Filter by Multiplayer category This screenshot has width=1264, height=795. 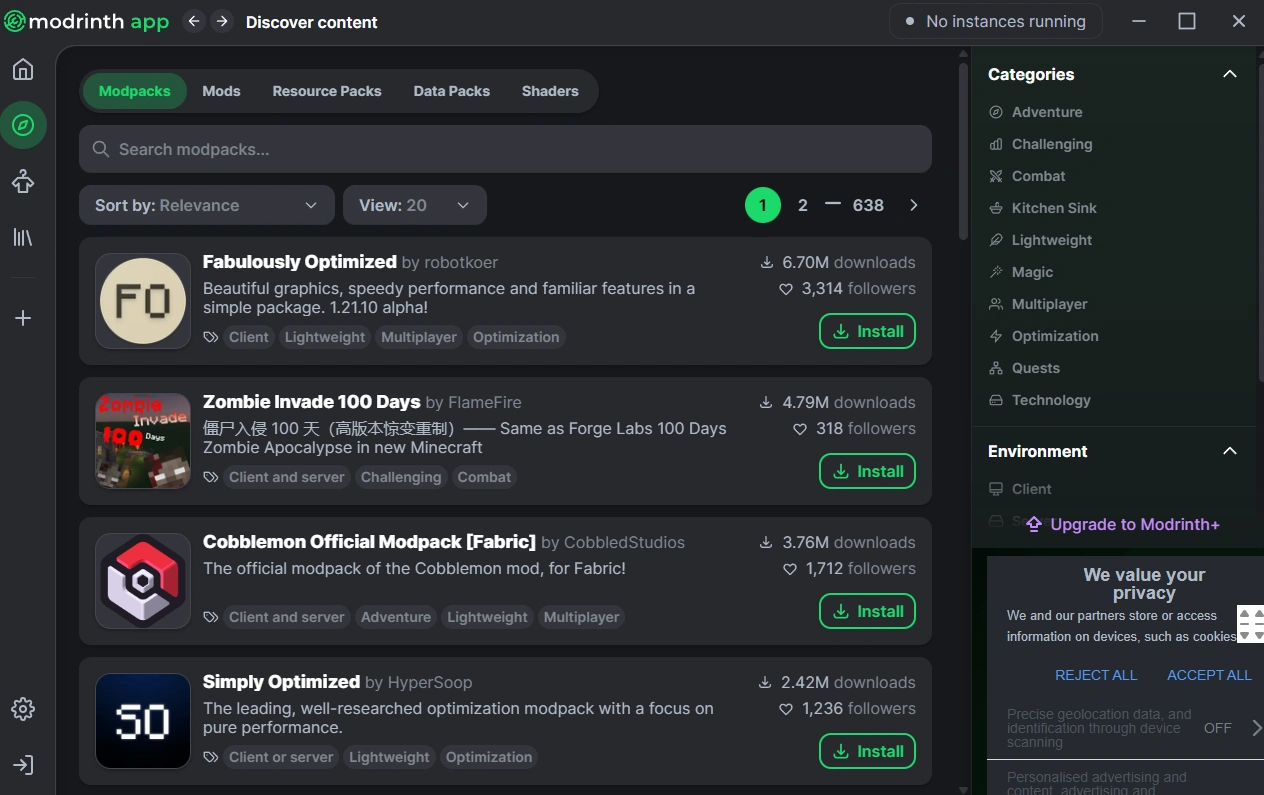[1037, 304]
